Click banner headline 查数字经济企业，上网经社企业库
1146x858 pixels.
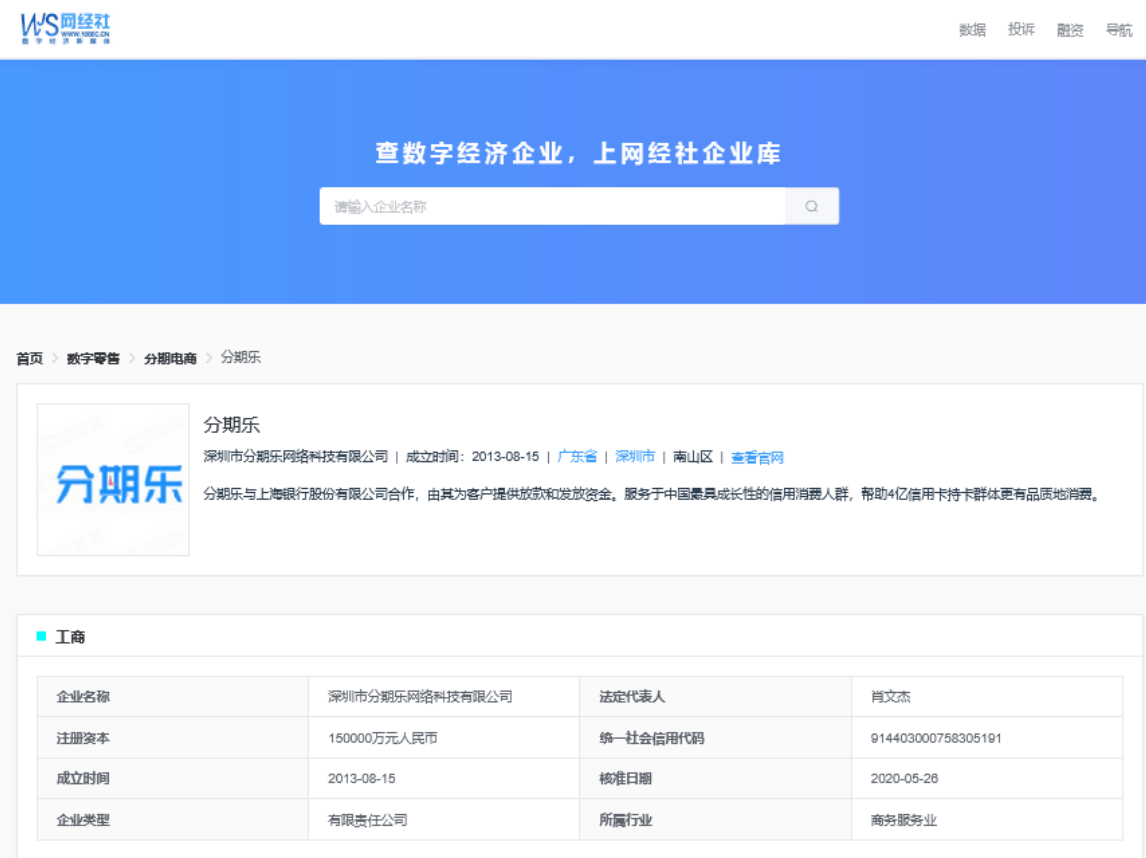[x=579, y=153]
